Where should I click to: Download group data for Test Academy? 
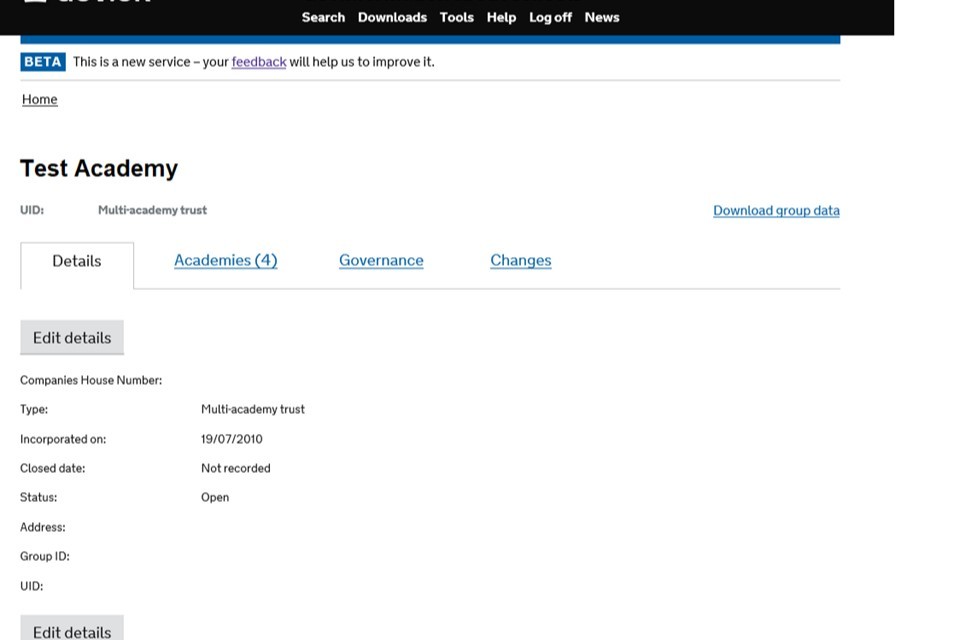tap(776, 210)
